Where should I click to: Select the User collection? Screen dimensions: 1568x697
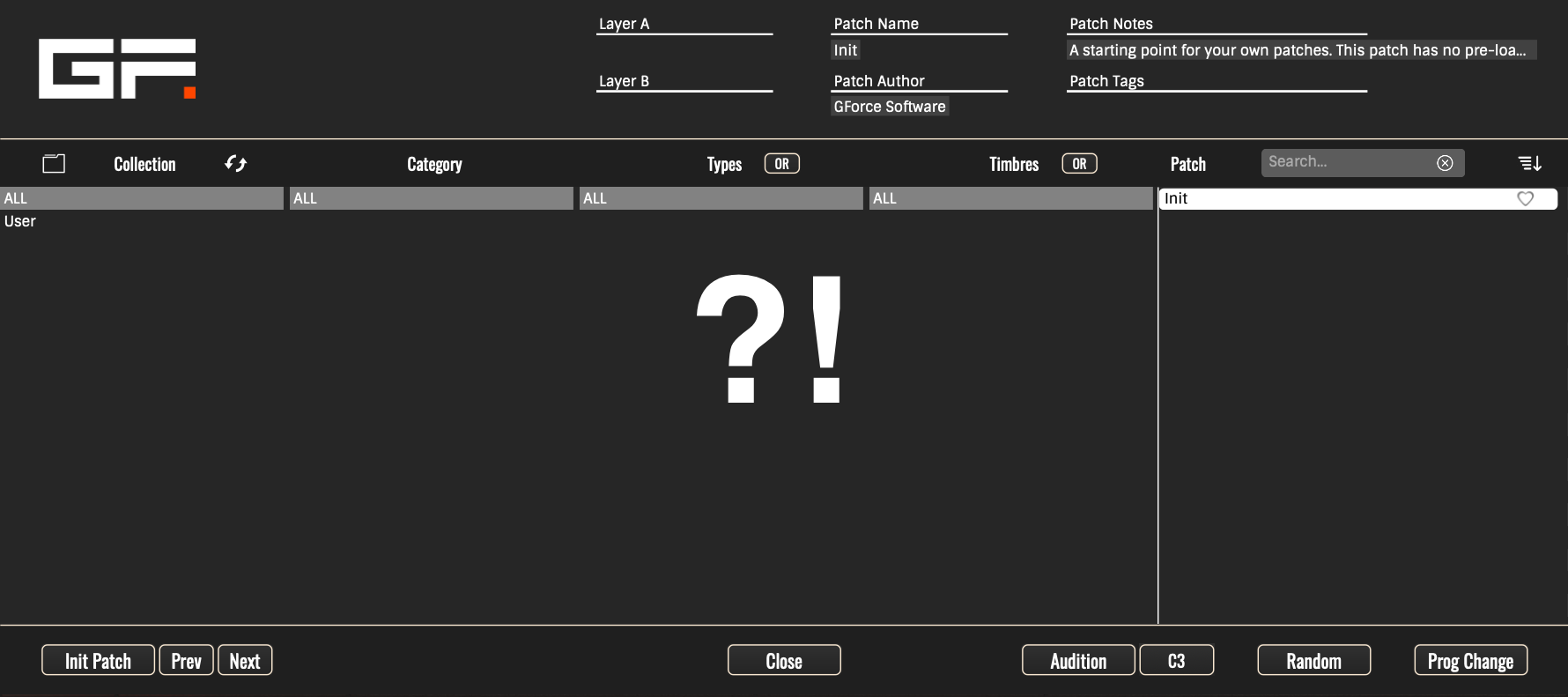click(x=20, y=221)
